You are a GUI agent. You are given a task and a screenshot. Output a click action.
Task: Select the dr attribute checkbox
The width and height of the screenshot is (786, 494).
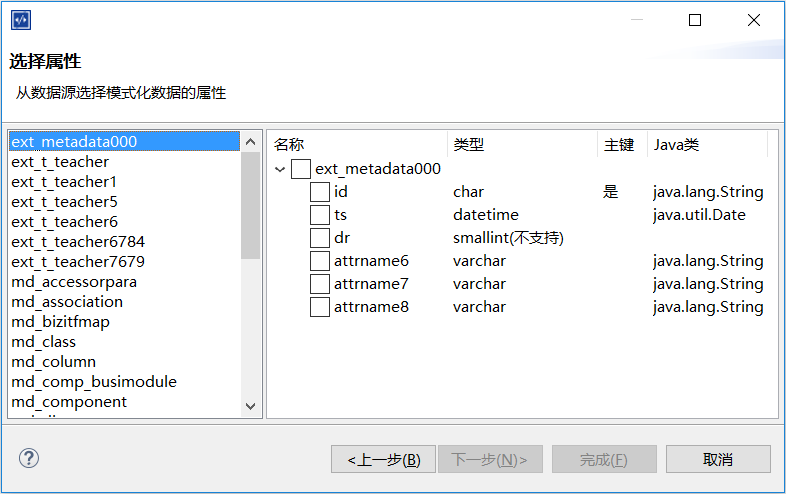click(320, 238)
